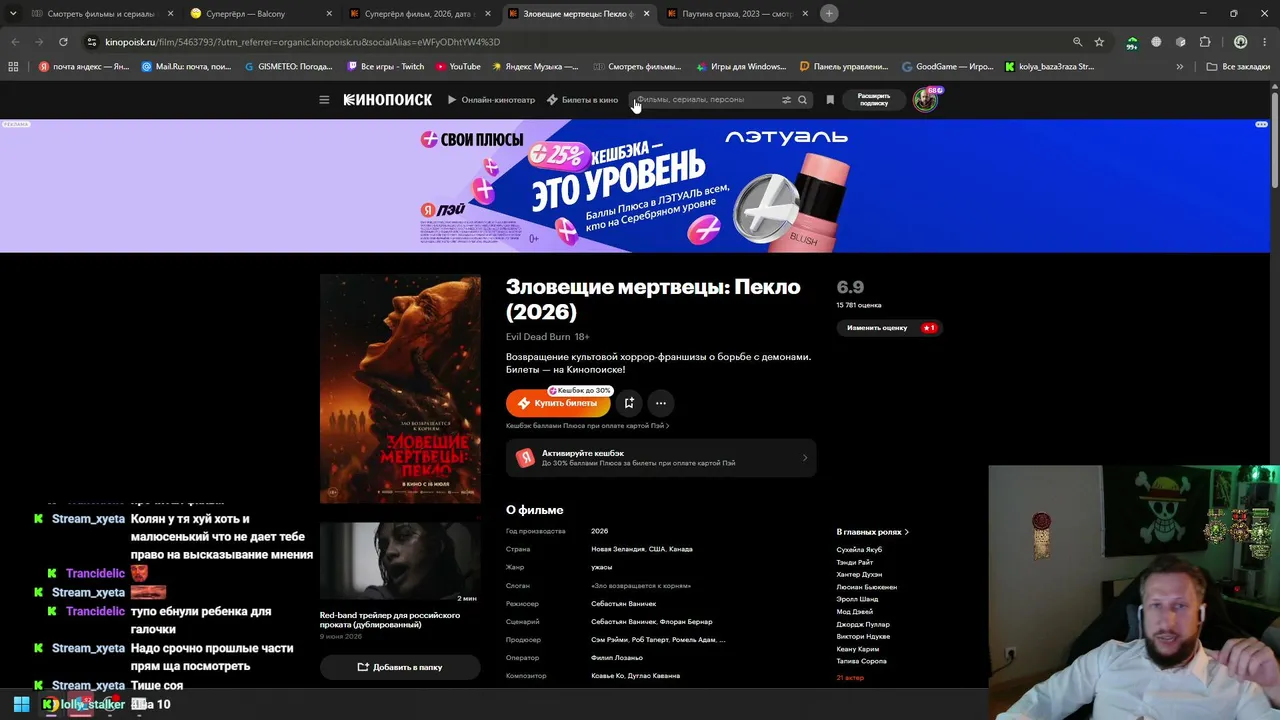Click the page vertical scrollbar thumb
Screen dimensions: 1280x720
click(1274, 140)
